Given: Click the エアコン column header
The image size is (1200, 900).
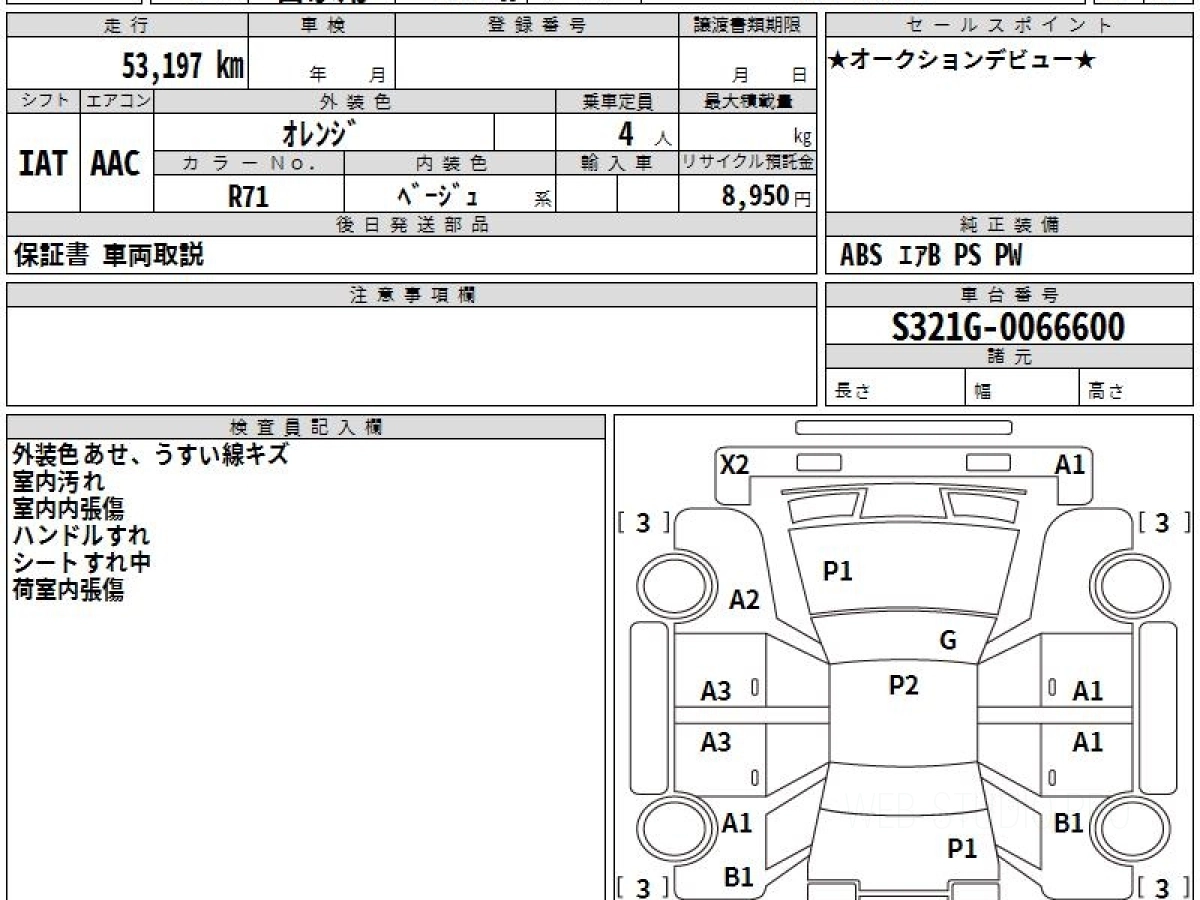Looking at the screenshot, I should pyautogui.click(x=117, y=101).
